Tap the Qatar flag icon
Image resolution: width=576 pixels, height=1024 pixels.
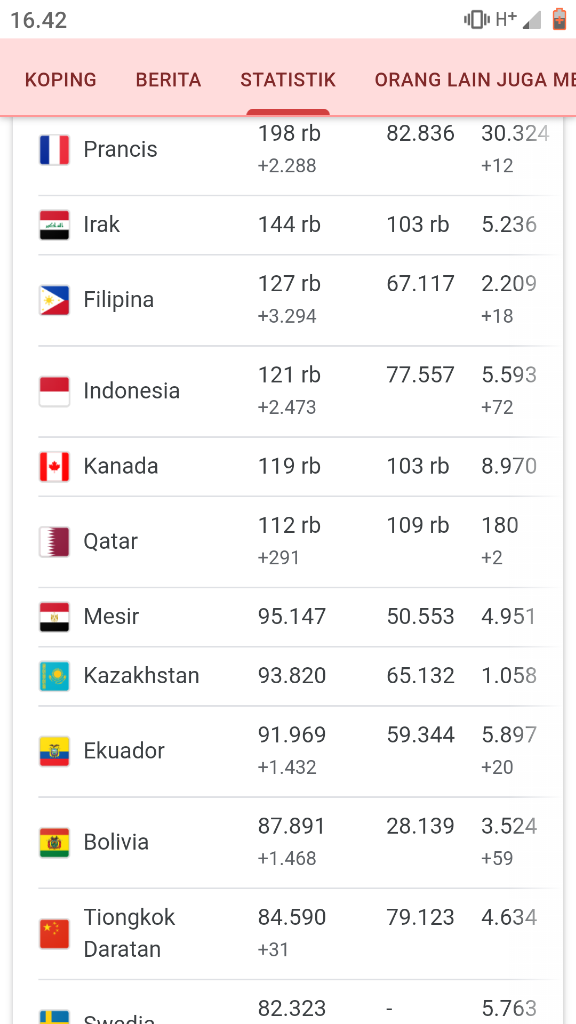pyautogui.click(x=54, y=541)
